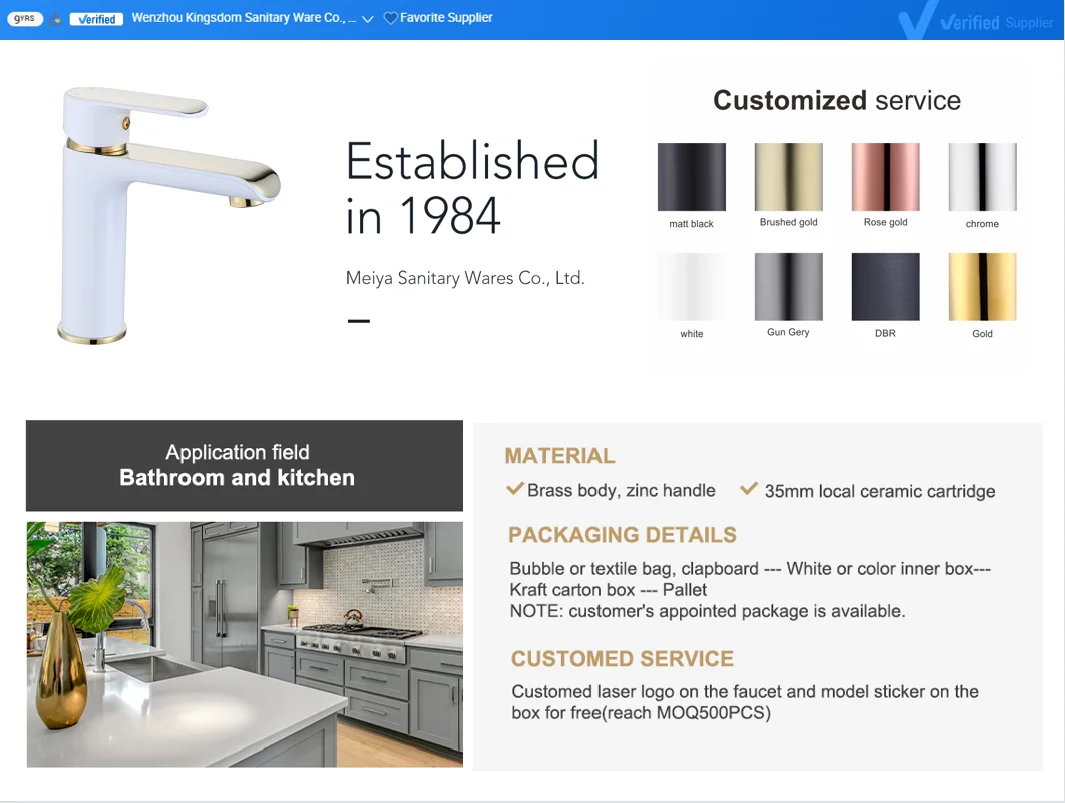Viewport: 1065px width, 803px height.
Task: Expand the supplier name dropdown chevron
Action: (x=368, y=19)
